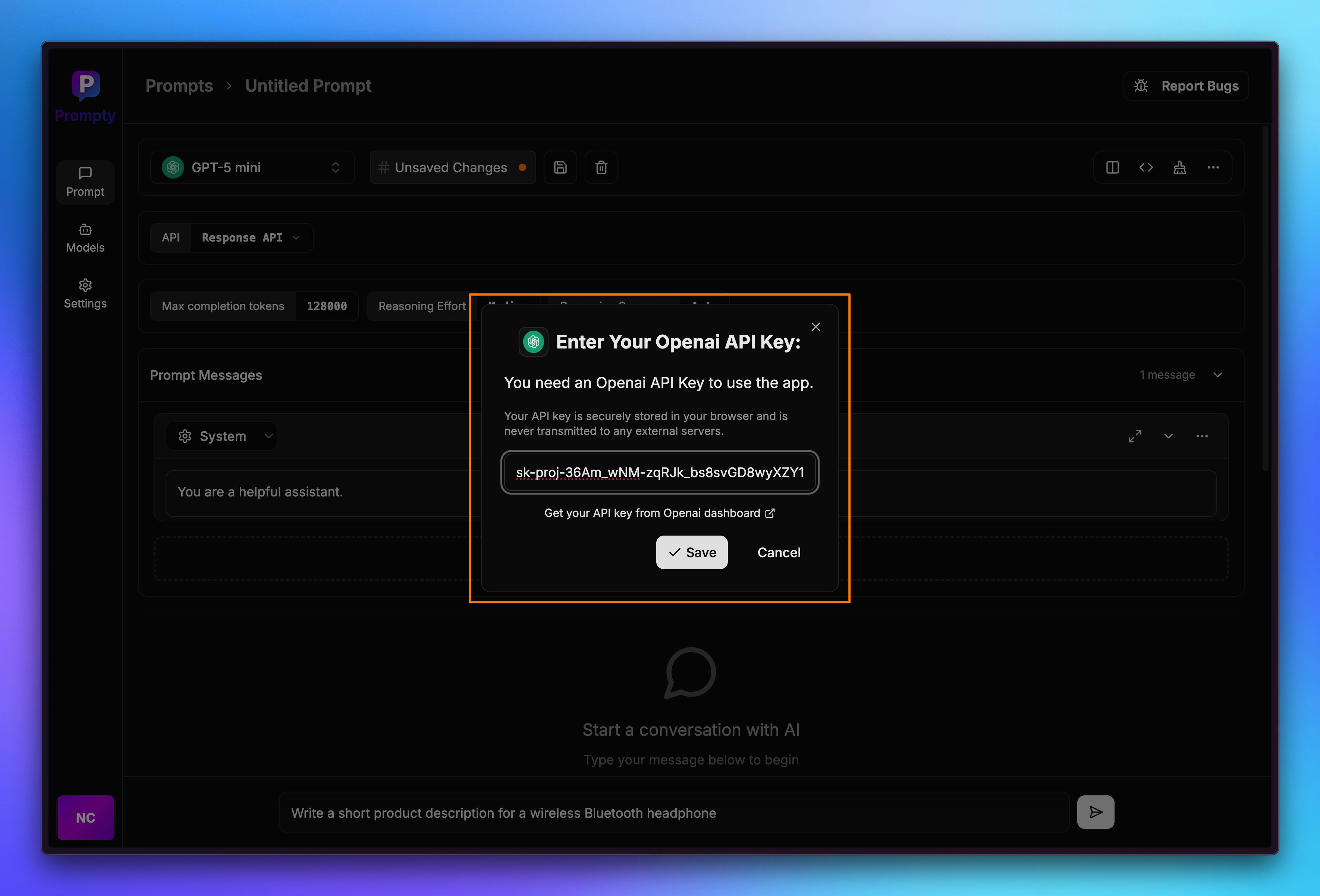Click the trash delete icon

coord(601,167)
